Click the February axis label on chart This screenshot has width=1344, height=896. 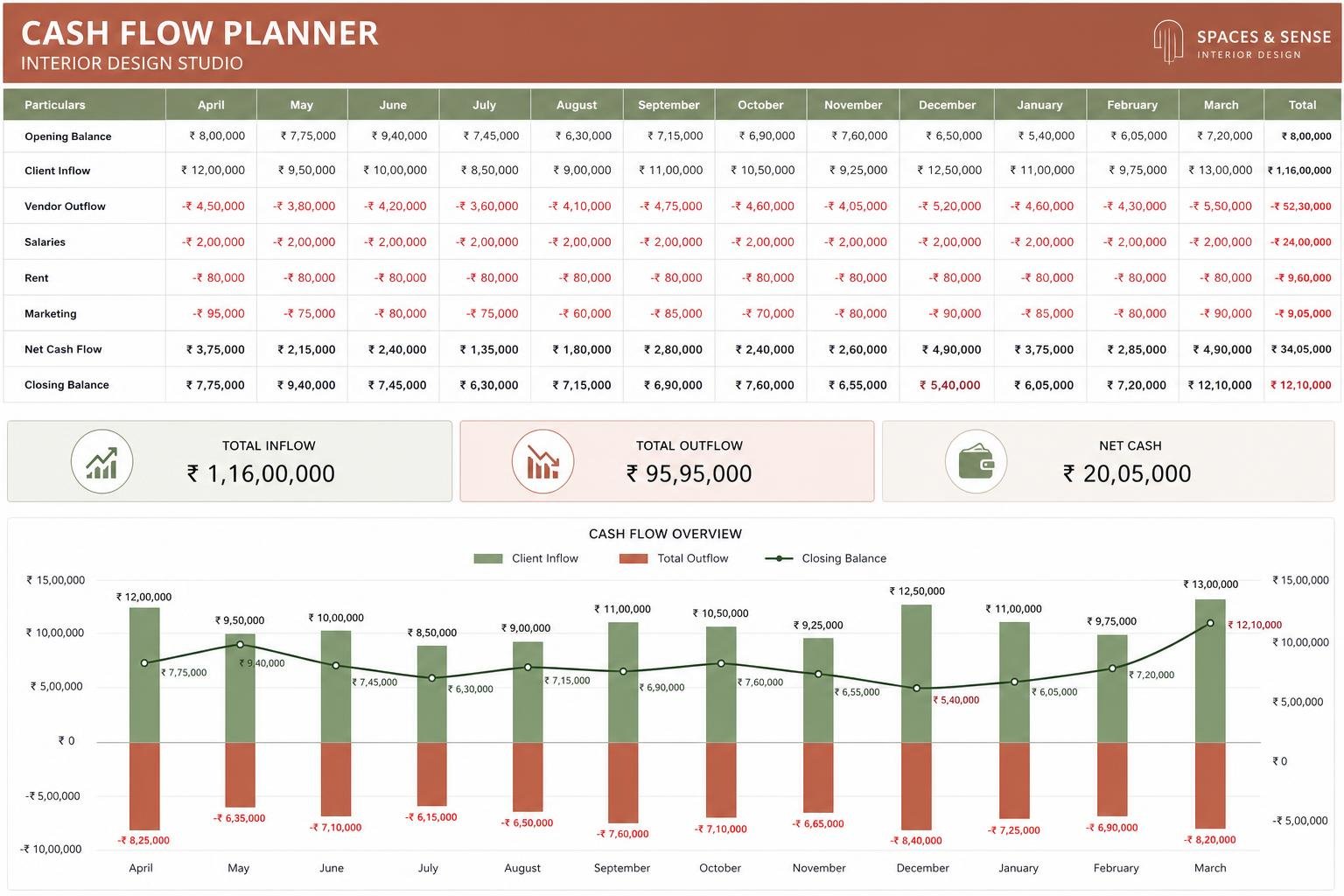1116,868
